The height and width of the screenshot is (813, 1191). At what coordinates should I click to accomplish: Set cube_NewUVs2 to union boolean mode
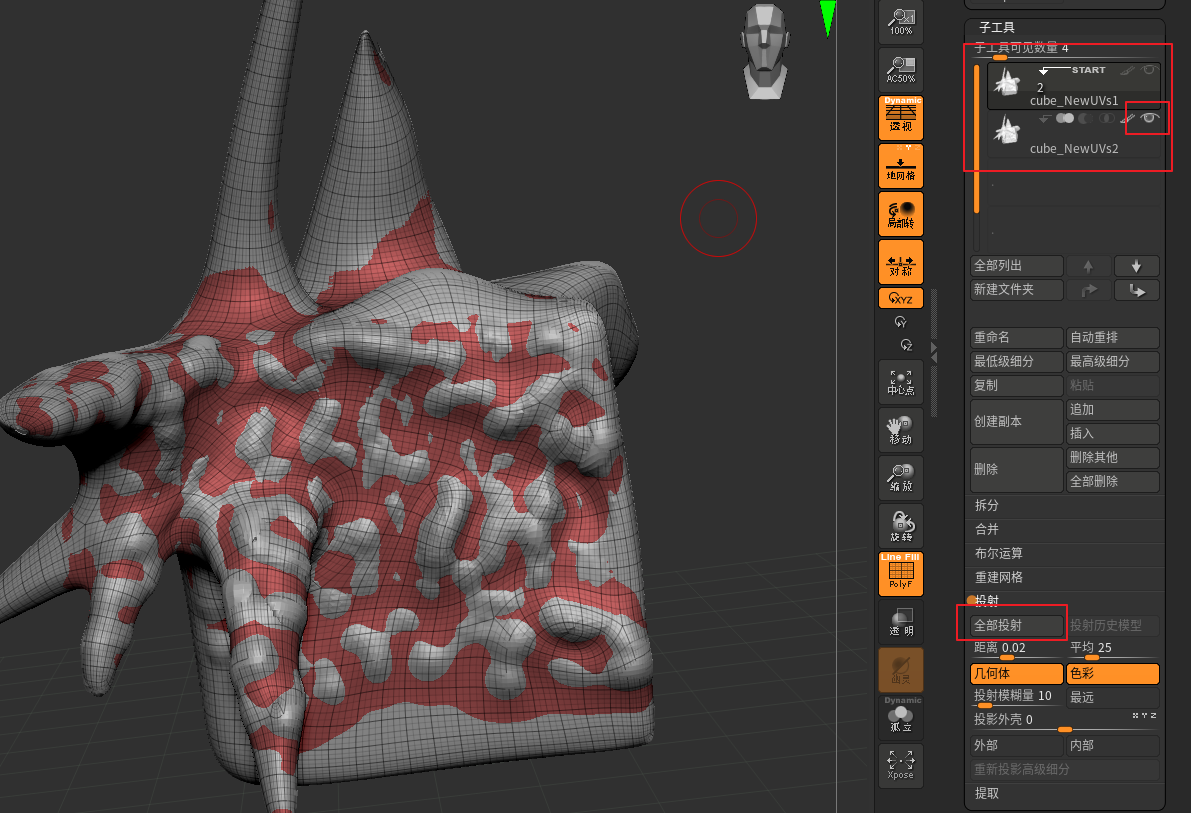click(1065, 118)
